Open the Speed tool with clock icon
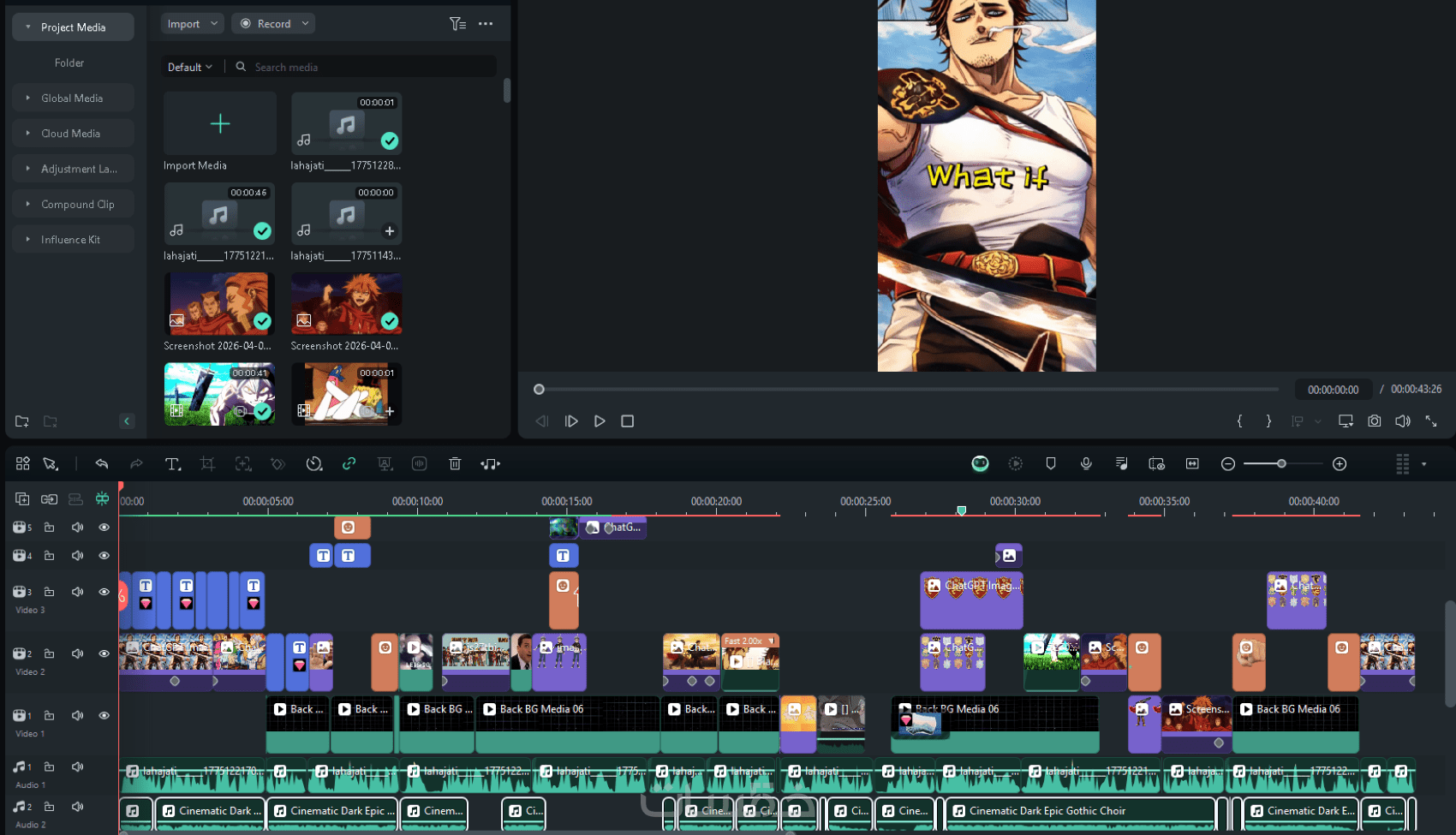Image resolution: width=1456 pixels, height=835 pixels. click(x=314, y=464)
